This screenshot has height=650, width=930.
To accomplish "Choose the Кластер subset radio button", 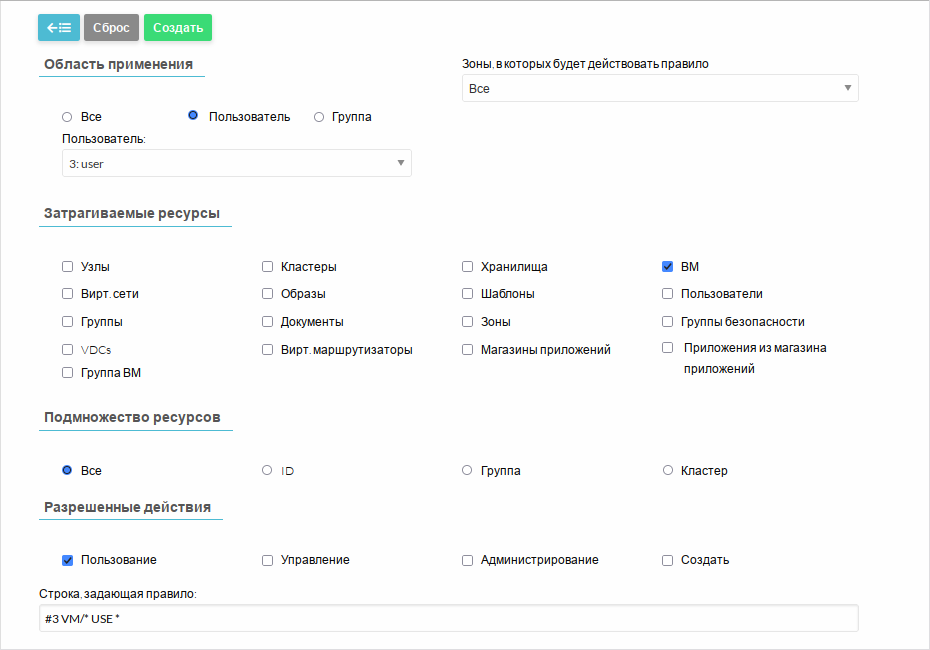I will tap(668, 470).
